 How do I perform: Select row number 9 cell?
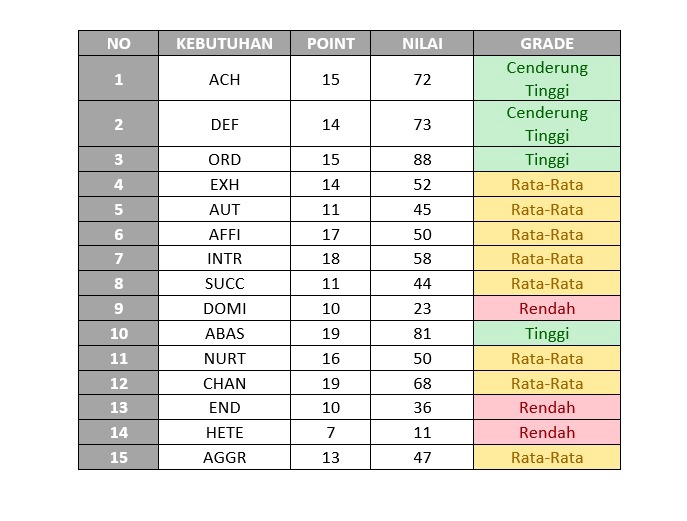point(118,309)
